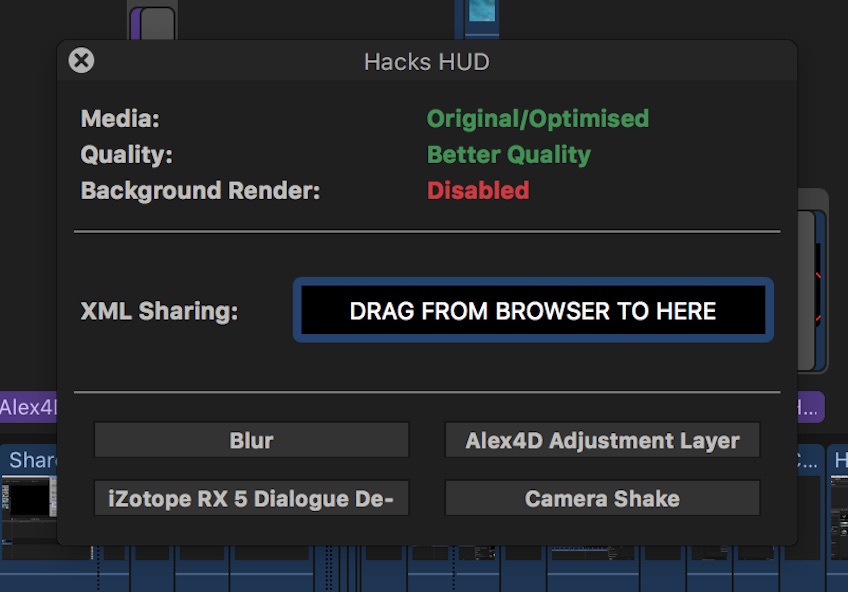Close the Hacks HUD panel
This screenshot has width=848, height=592.
point(81,61)
